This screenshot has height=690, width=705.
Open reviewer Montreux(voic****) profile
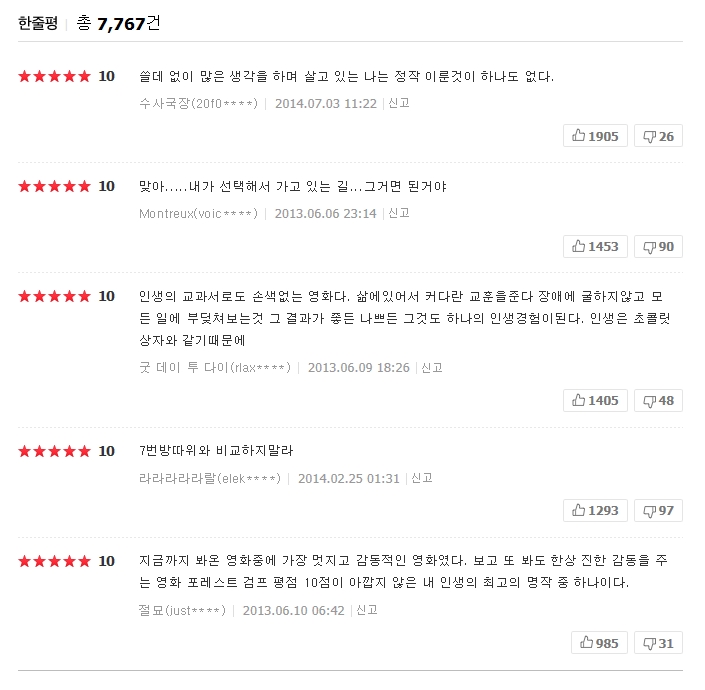coord(198,213)
